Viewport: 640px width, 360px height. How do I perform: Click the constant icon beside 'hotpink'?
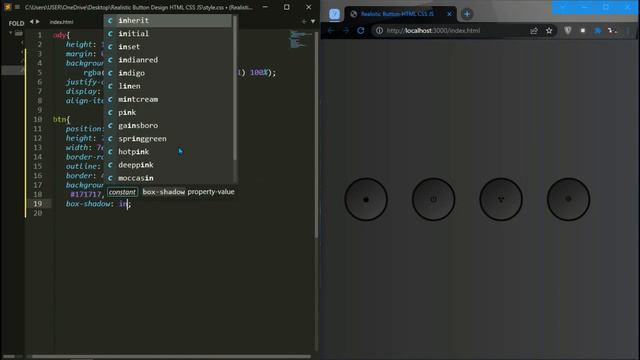click(x=110, y=151)
